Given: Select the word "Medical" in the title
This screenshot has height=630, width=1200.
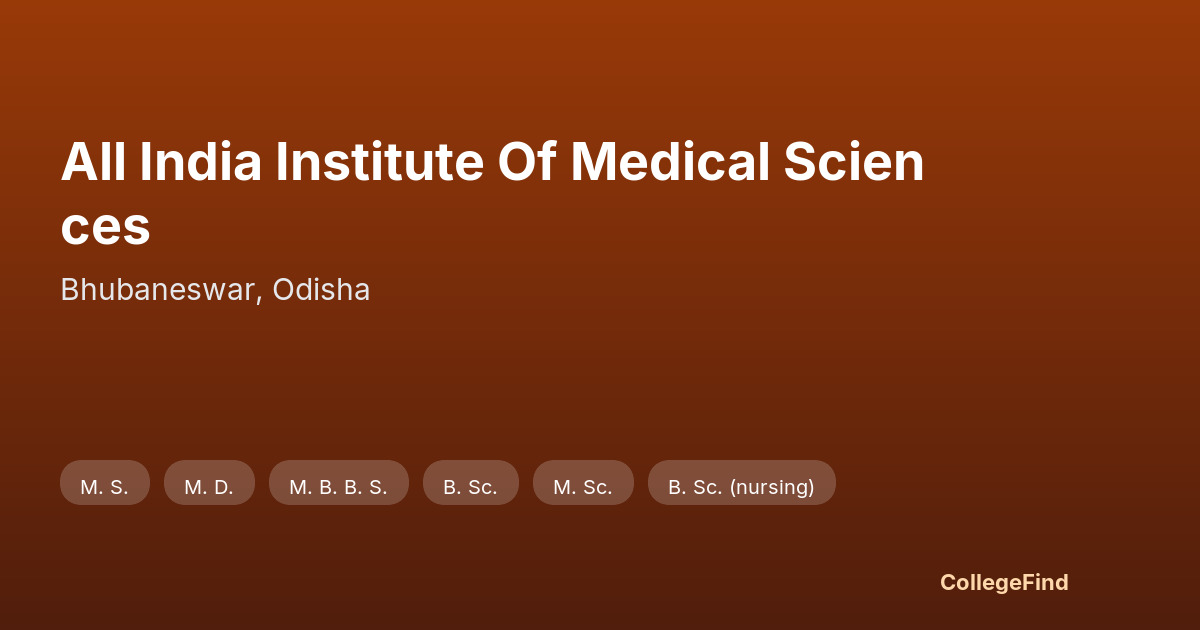Looking at the screenshot, I should 670,162.
